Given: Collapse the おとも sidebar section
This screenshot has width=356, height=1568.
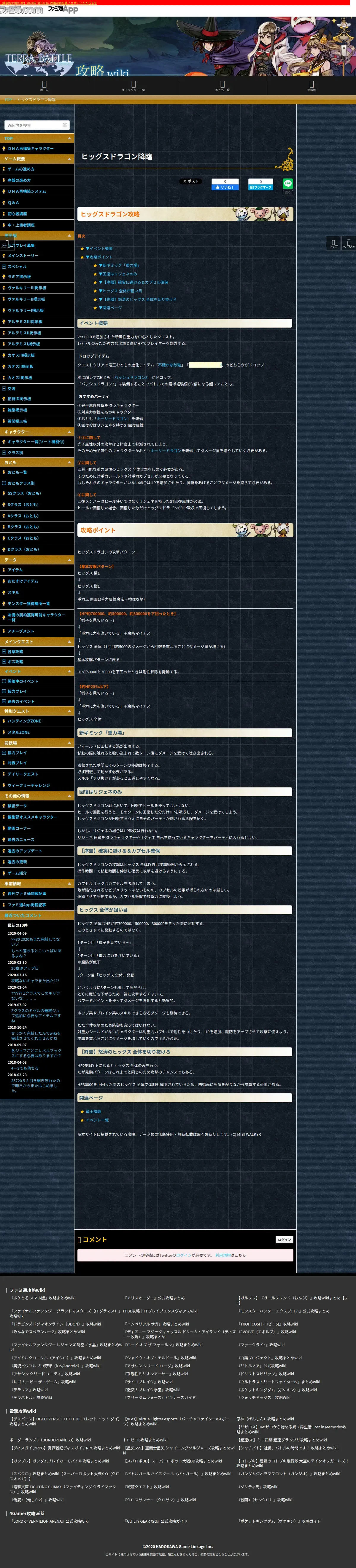Looking at the screenshot, I should pos(69,462).
